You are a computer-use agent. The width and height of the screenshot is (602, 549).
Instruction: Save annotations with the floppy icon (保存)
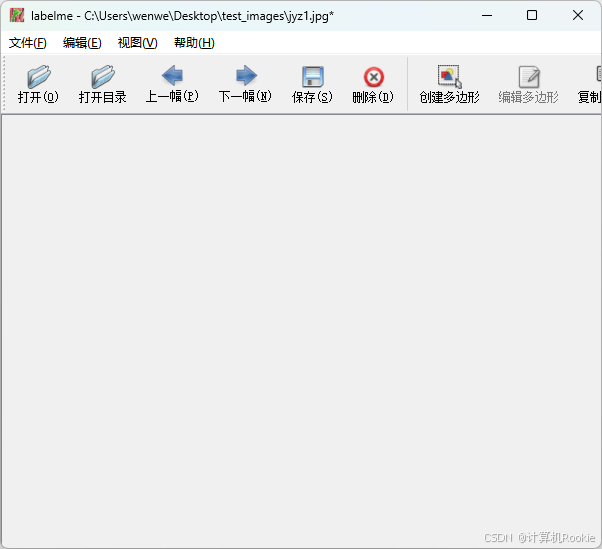click(313, 77)
